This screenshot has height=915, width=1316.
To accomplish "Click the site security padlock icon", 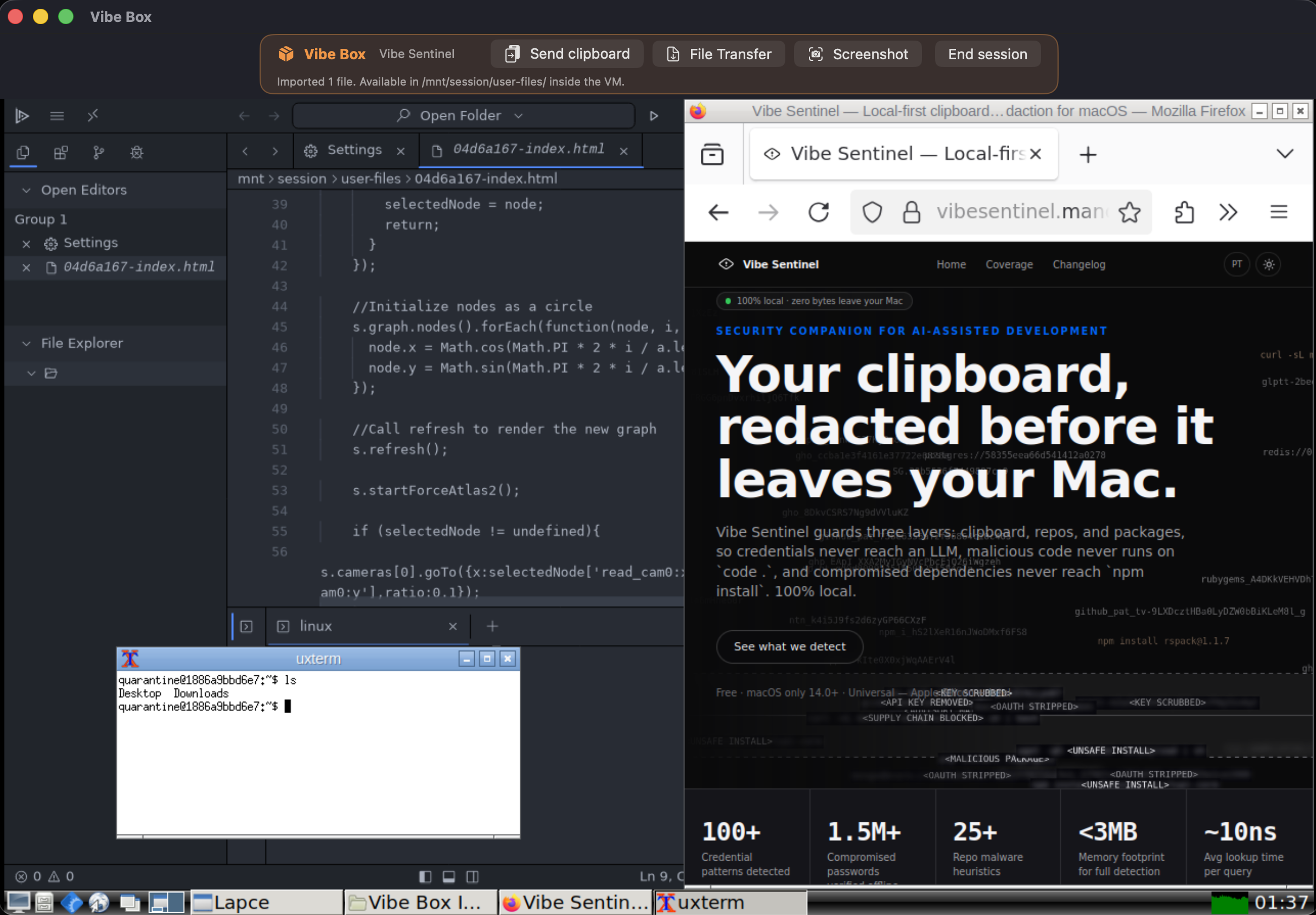I will coord(912,212).
